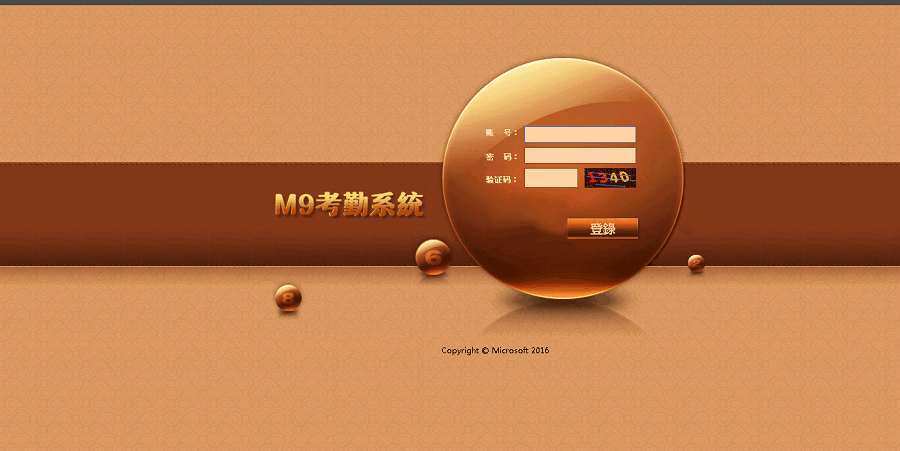Image resolution: width=900 pixels, height=451 pixels.
Task: Refresh the captcha image showing 1340
Action: click(610, 178)
